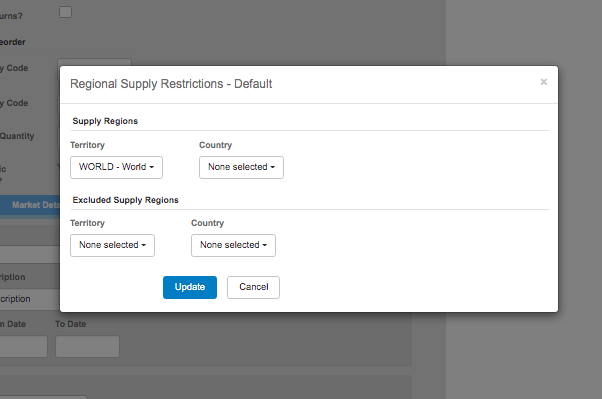Click the To Date label
The image size is (602, 399).
point(70,324)
